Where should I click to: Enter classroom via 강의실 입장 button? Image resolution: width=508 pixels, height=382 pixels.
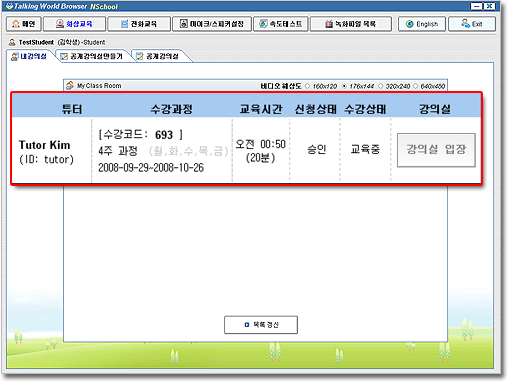click(436, 150)
